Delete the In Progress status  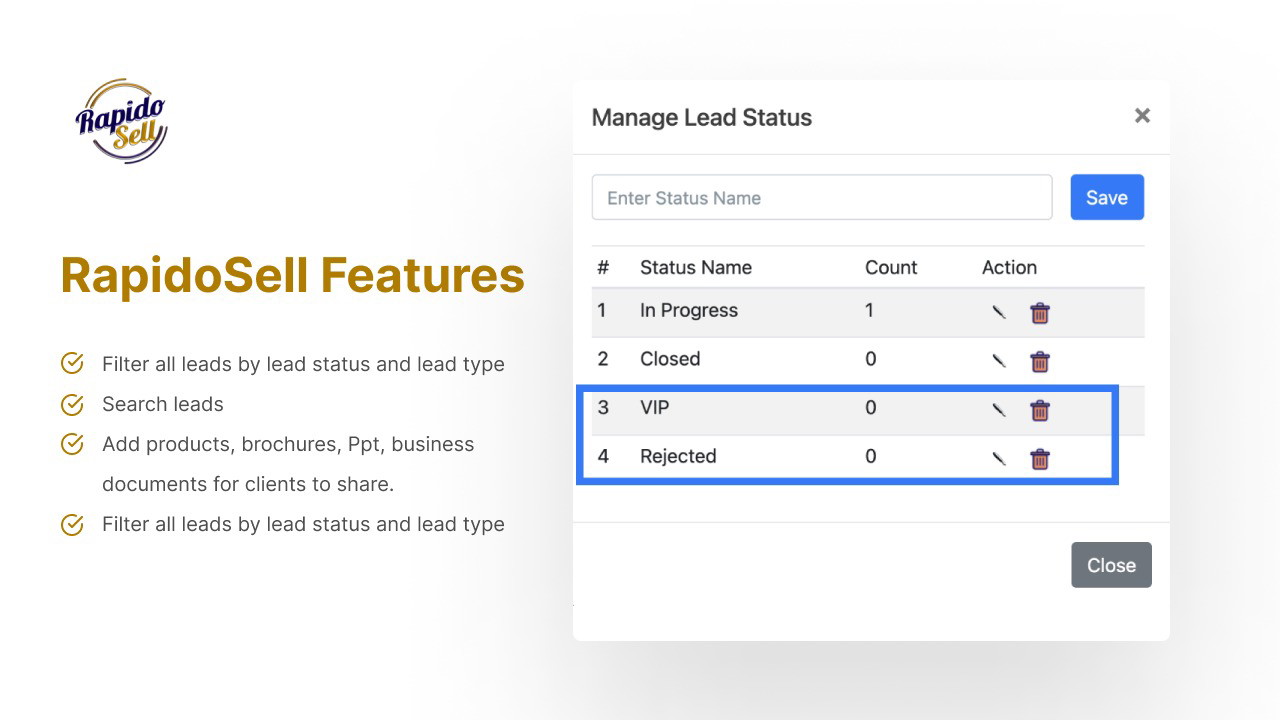pyautogui.click(x=1040, y=312)
